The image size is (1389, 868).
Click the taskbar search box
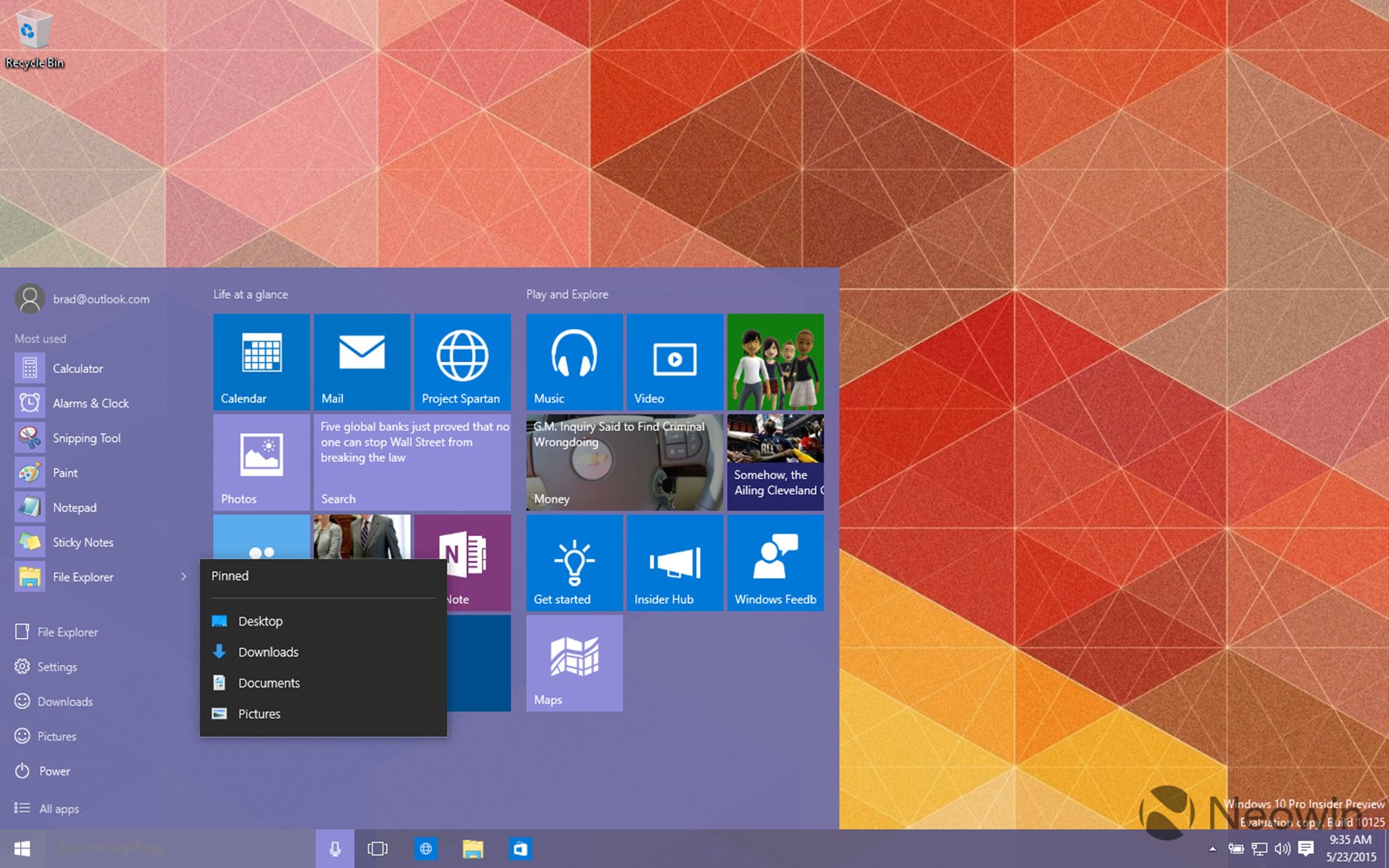coord(178,849)
